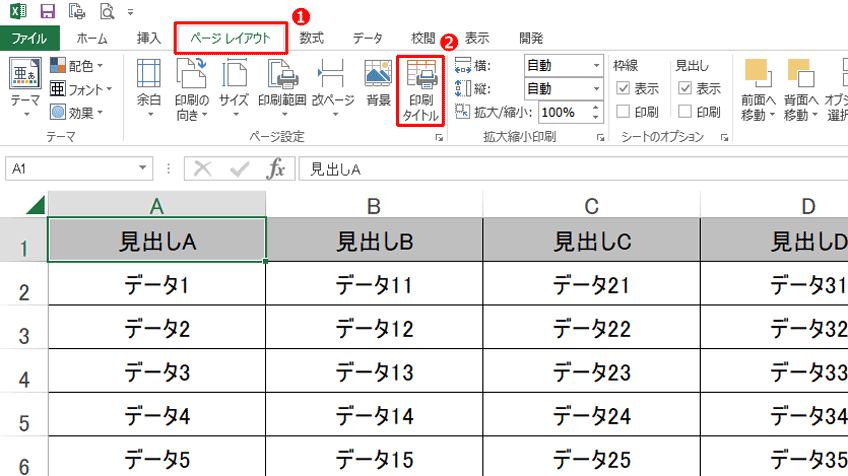Open the サイズ paper size menu

pos(234,89)
